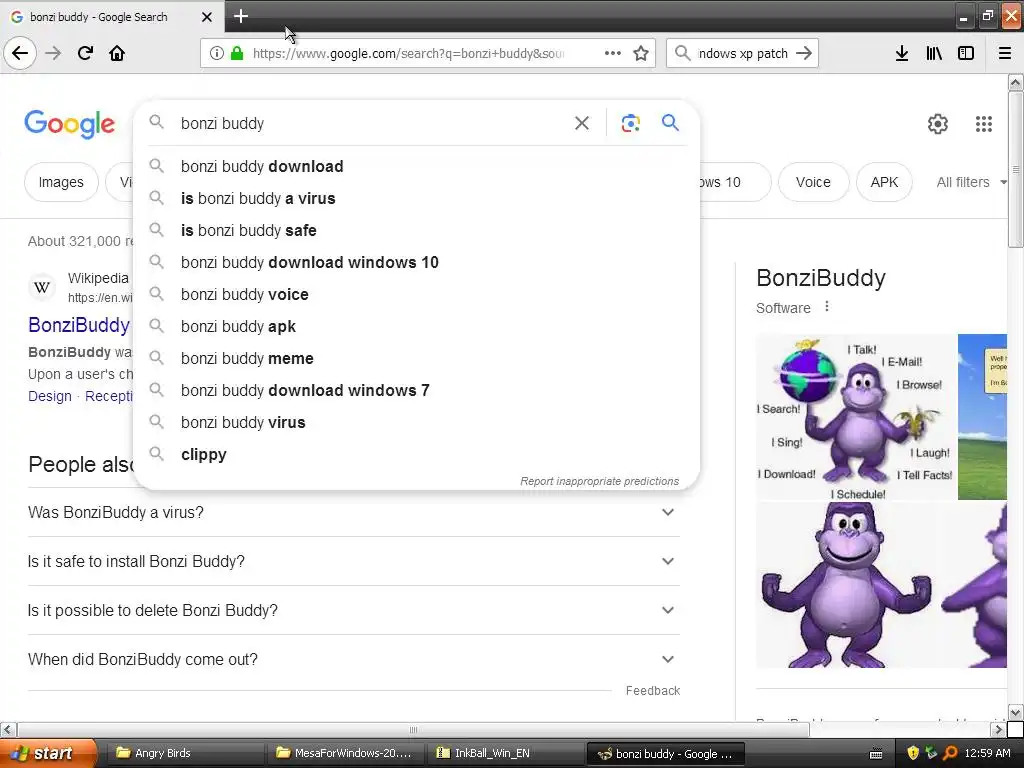
Task: Switch to Angry Birds taskbar window
Action: (183, 753)
